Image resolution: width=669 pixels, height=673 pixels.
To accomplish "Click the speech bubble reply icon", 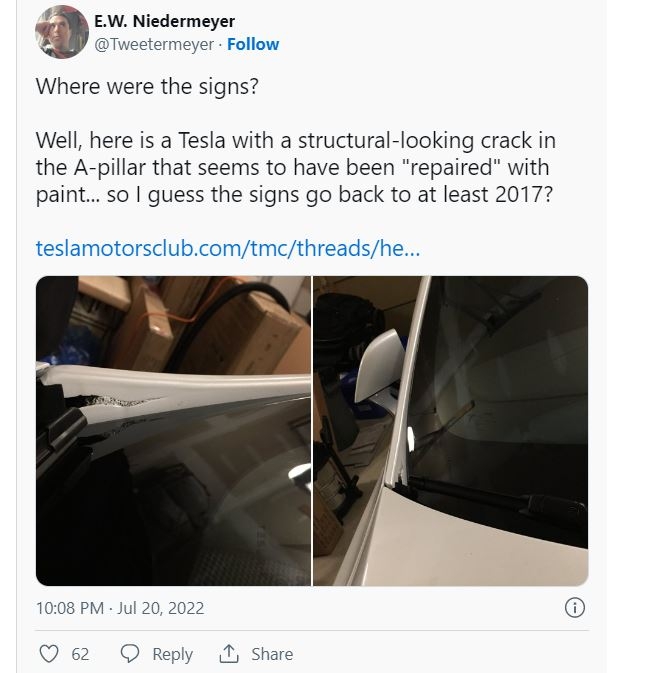I will pyautogui.click(x=130, y=654).
